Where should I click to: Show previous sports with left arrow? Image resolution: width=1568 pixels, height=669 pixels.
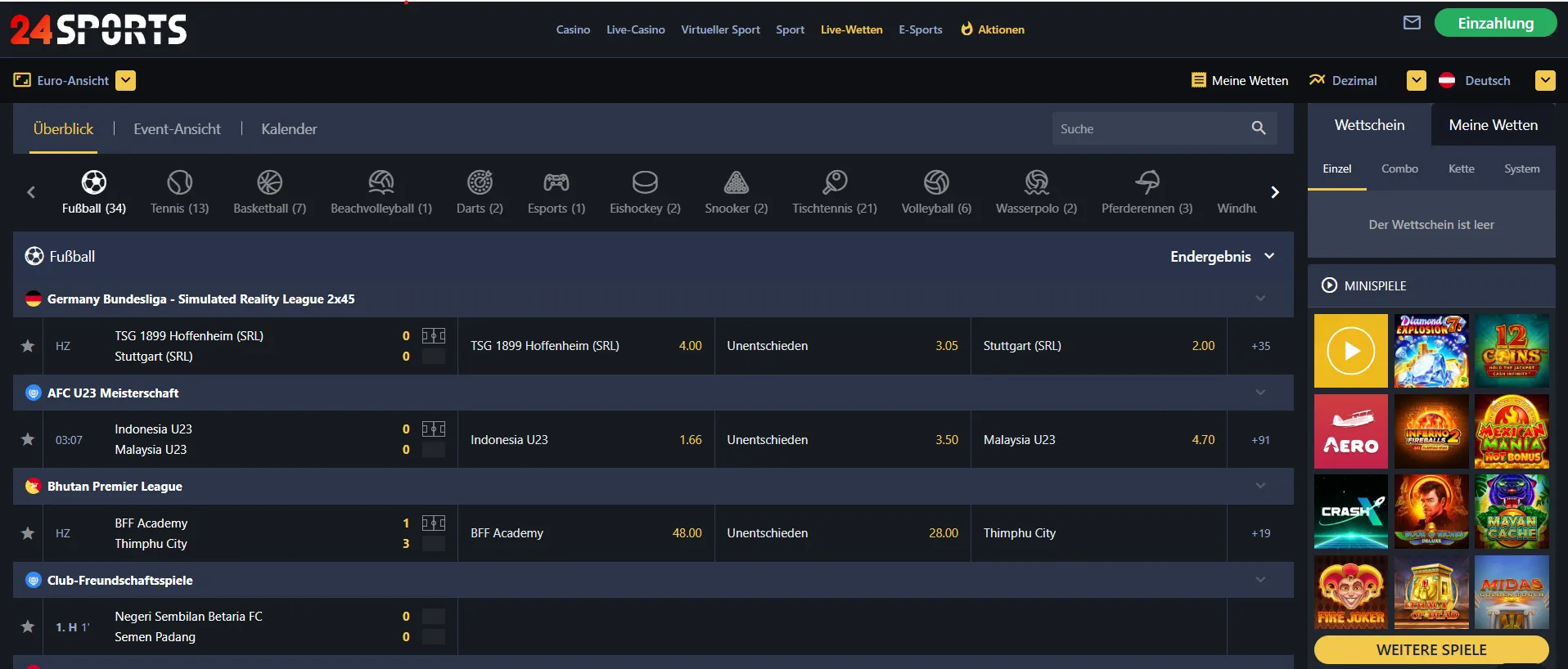pyautogui.click(x=31, y=192)
